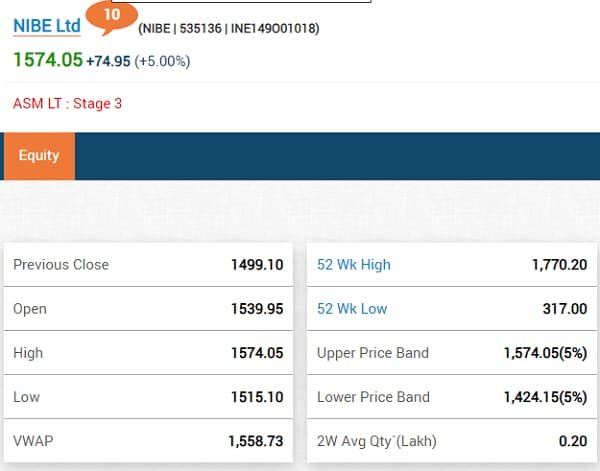
Task: Click the +74.95 (+5.00%) price change
Action: pos(138,61)
